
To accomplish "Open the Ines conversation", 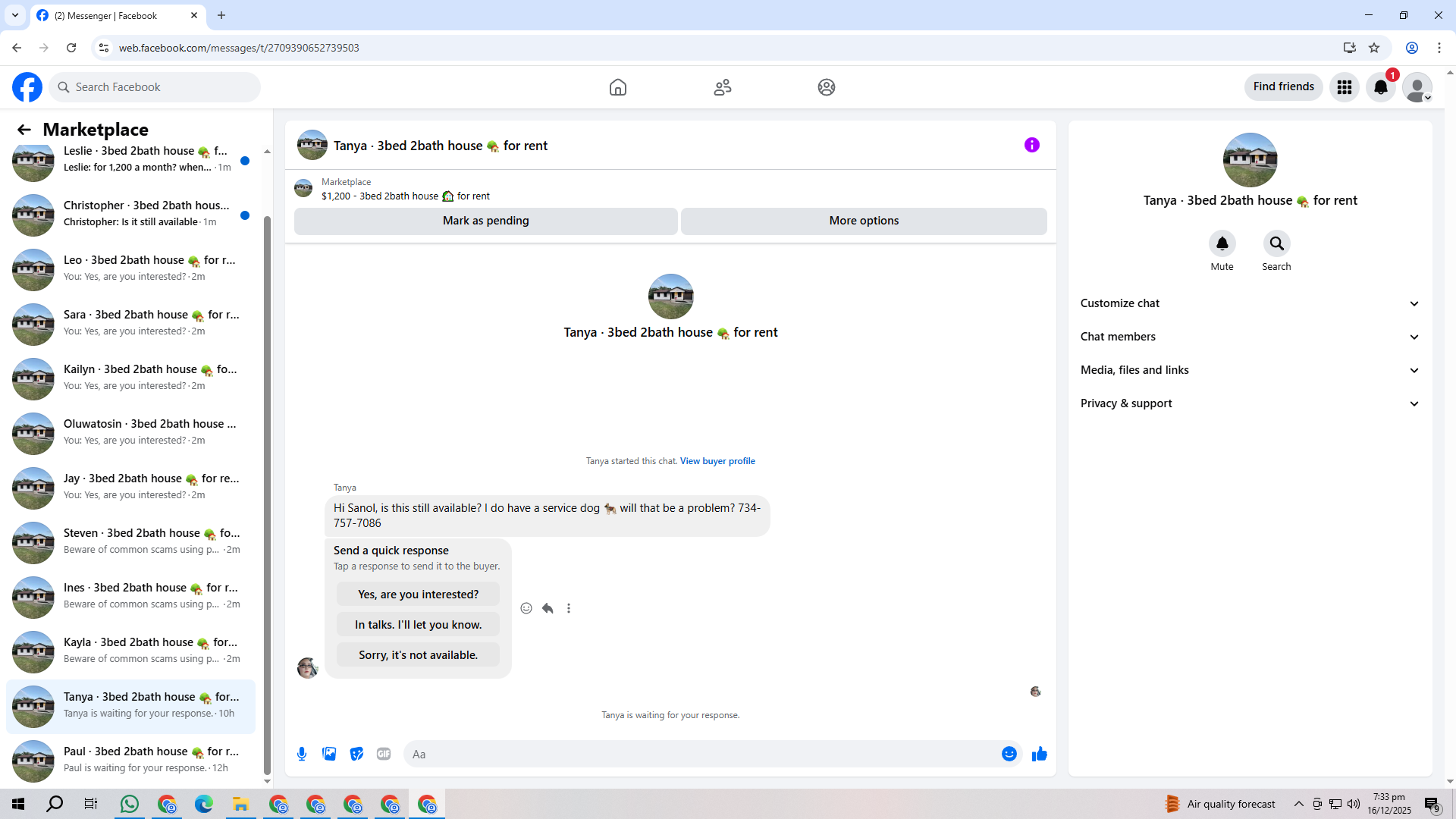I will coord(130,598).
